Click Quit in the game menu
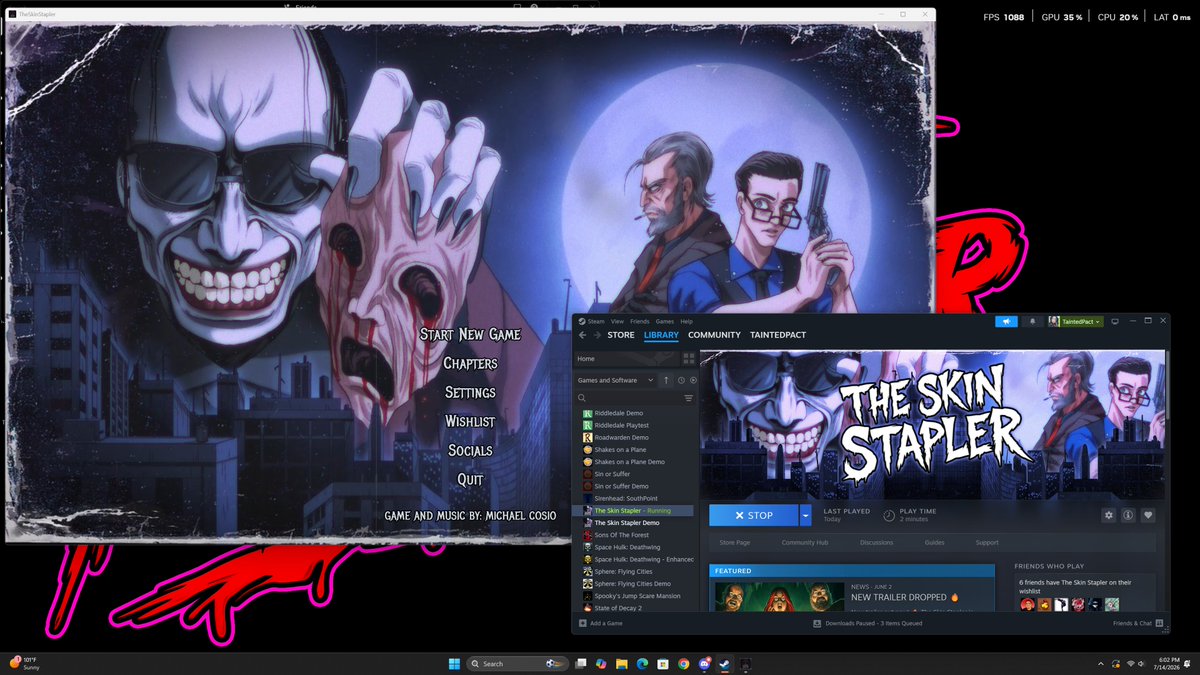Viewport: 1200px width, 675px height. 470,479
